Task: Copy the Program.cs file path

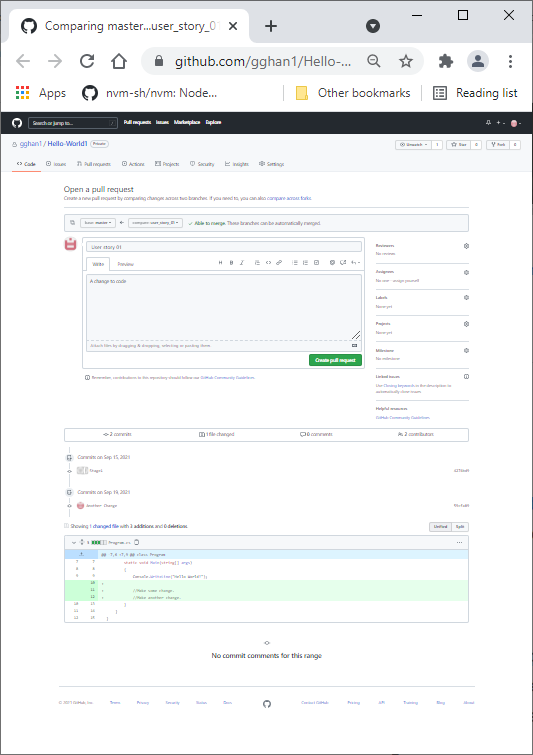Action: click(137, 543)
